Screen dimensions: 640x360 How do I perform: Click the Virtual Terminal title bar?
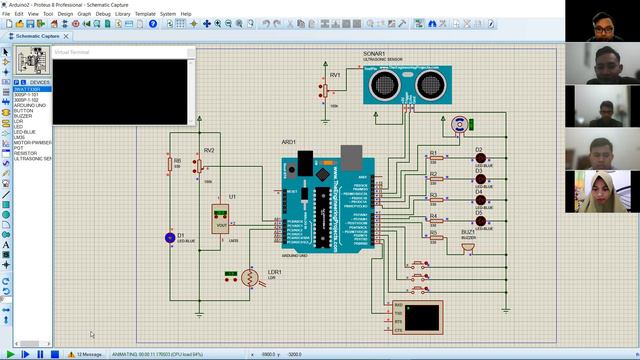pyautogui.click(x=124, y=52)
